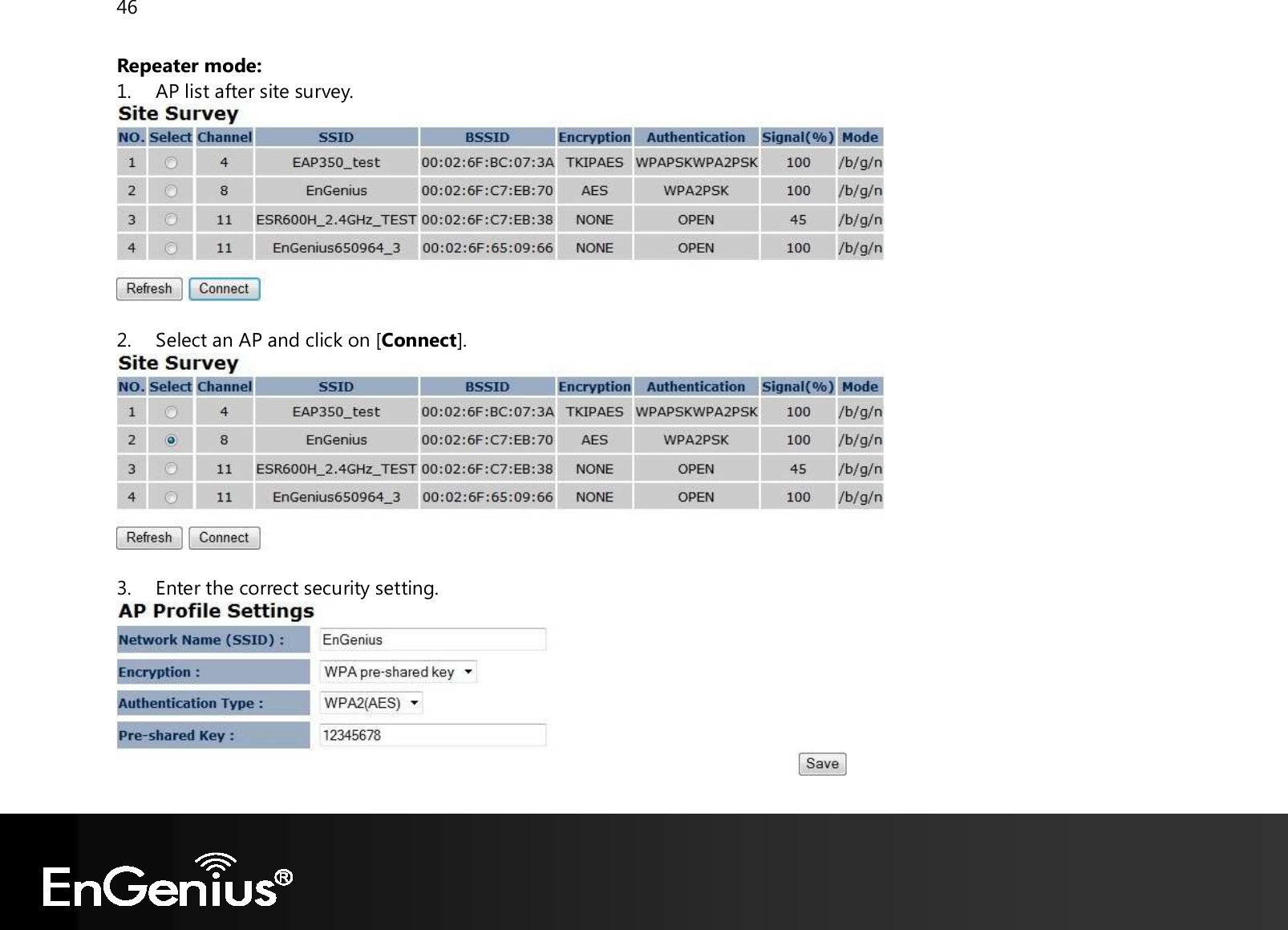Open the Encryption dropdown showing WPA pre-shared key
The height and width of the screenshot is (930, 1288).
coord(399,672)
